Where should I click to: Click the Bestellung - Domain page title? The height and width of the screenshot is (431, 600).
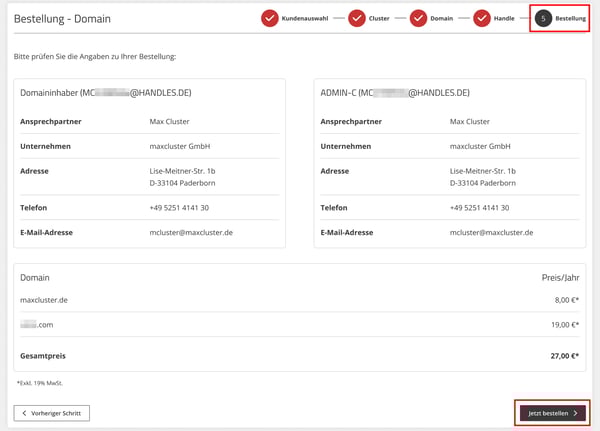click(62, 19)
